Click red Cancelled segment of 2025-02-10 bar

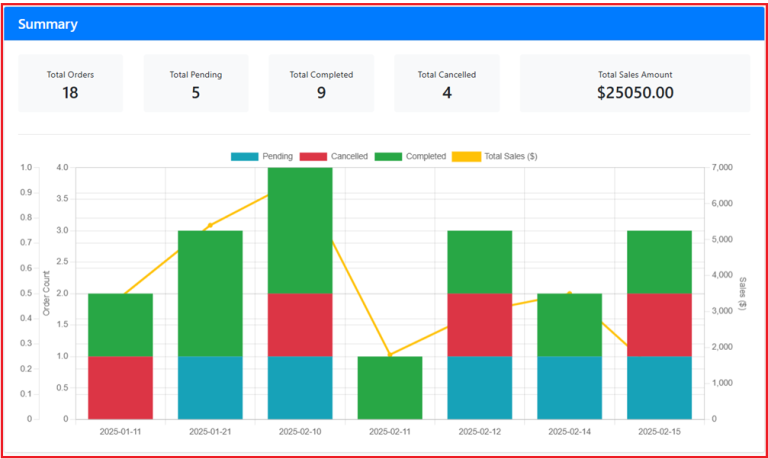300,324
